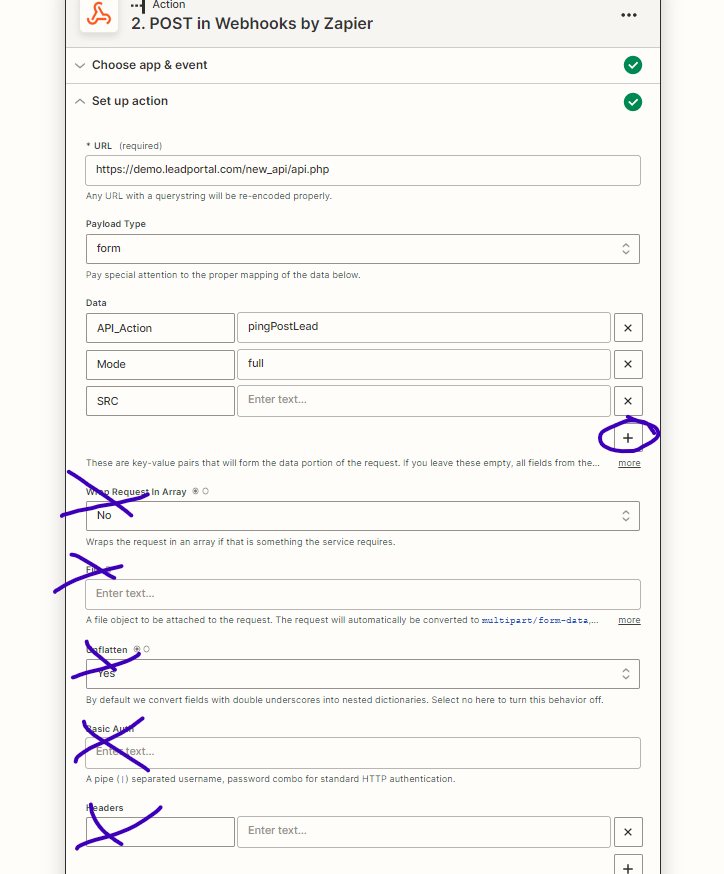Remove the Headers row
Screen dimensions: 724x874
point(628,832)
